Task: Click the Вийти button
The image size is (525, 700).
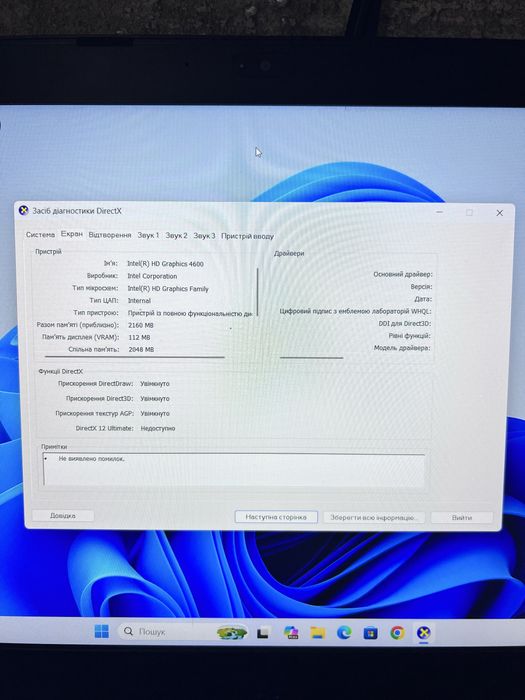Action: pyautogui.click(x=462, y=517)
